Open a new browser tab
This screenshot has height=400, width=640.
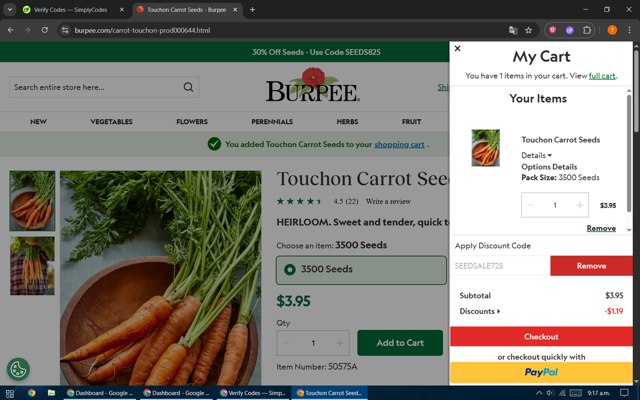tap(252, 9)
